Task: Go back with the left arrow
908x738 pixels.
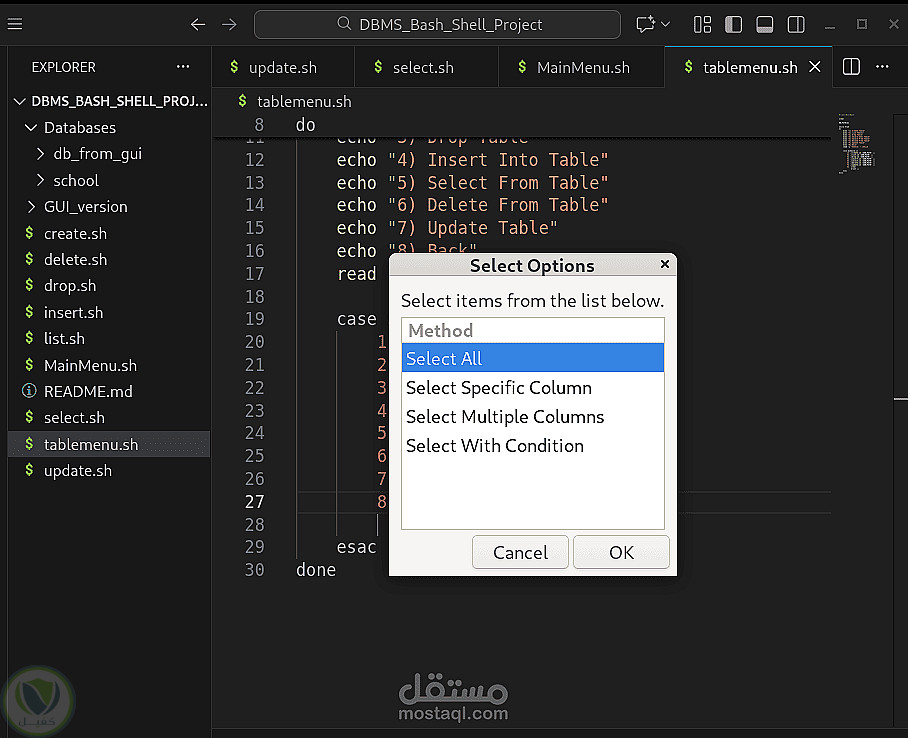Action: point(198,24)
